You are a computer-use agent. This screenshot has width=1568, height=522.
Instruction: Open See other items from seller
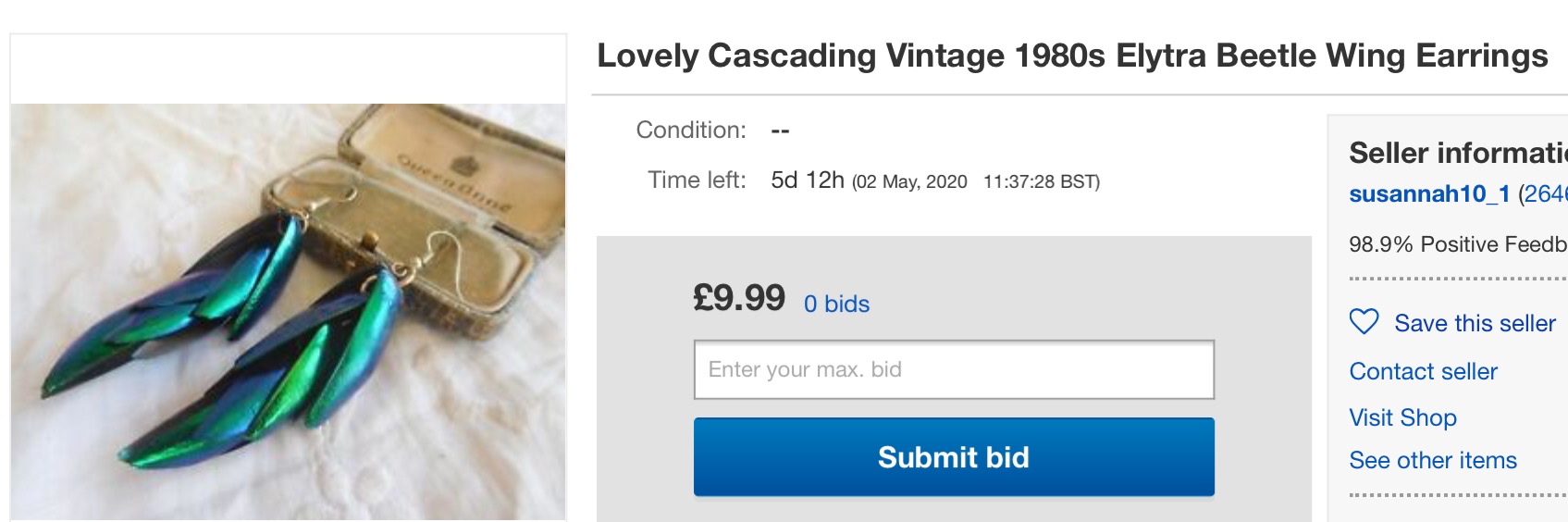[1433, 460]
